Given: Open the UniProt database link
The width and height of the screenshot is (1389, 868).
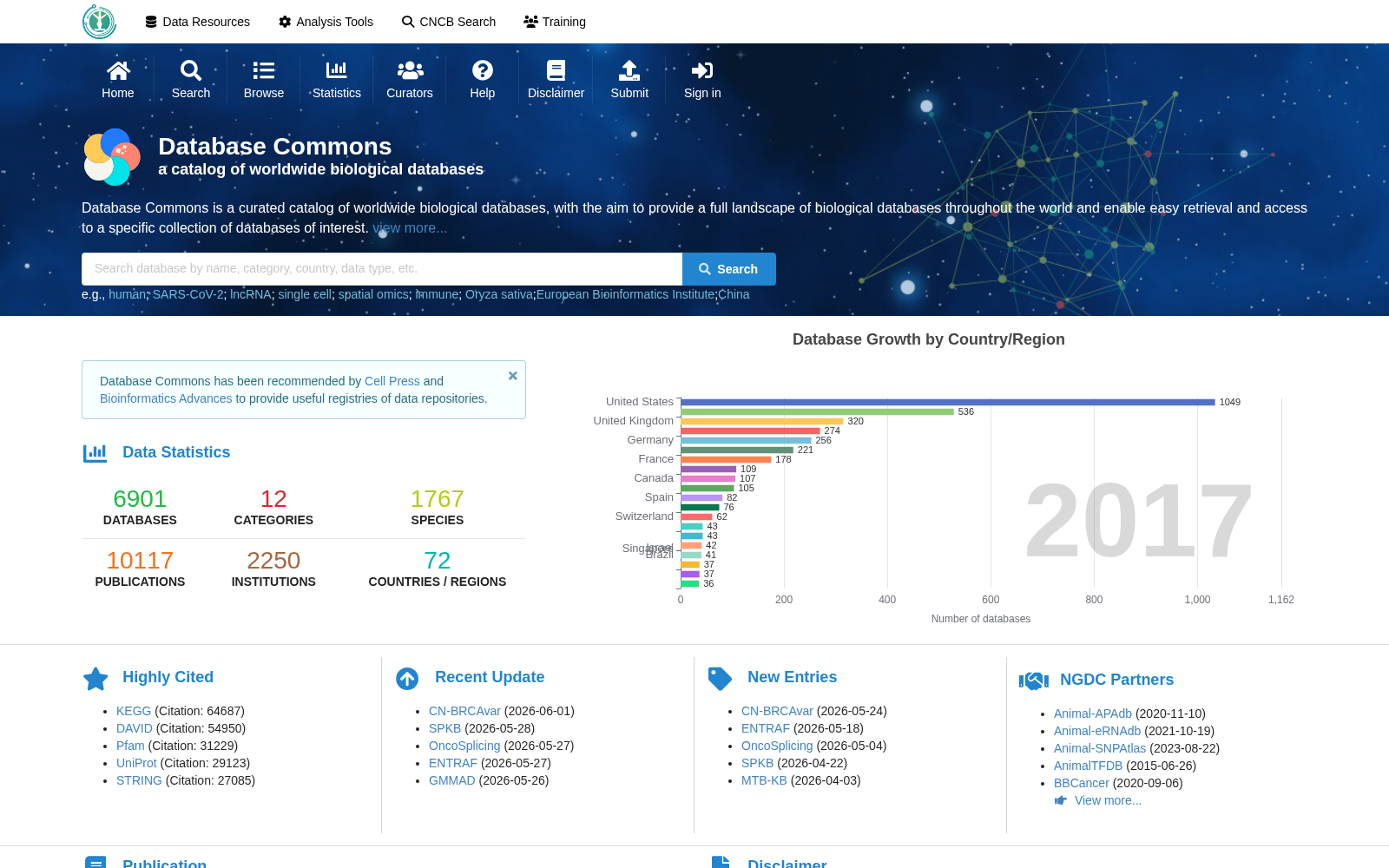Looking at the screenshot, I should 136,763.
